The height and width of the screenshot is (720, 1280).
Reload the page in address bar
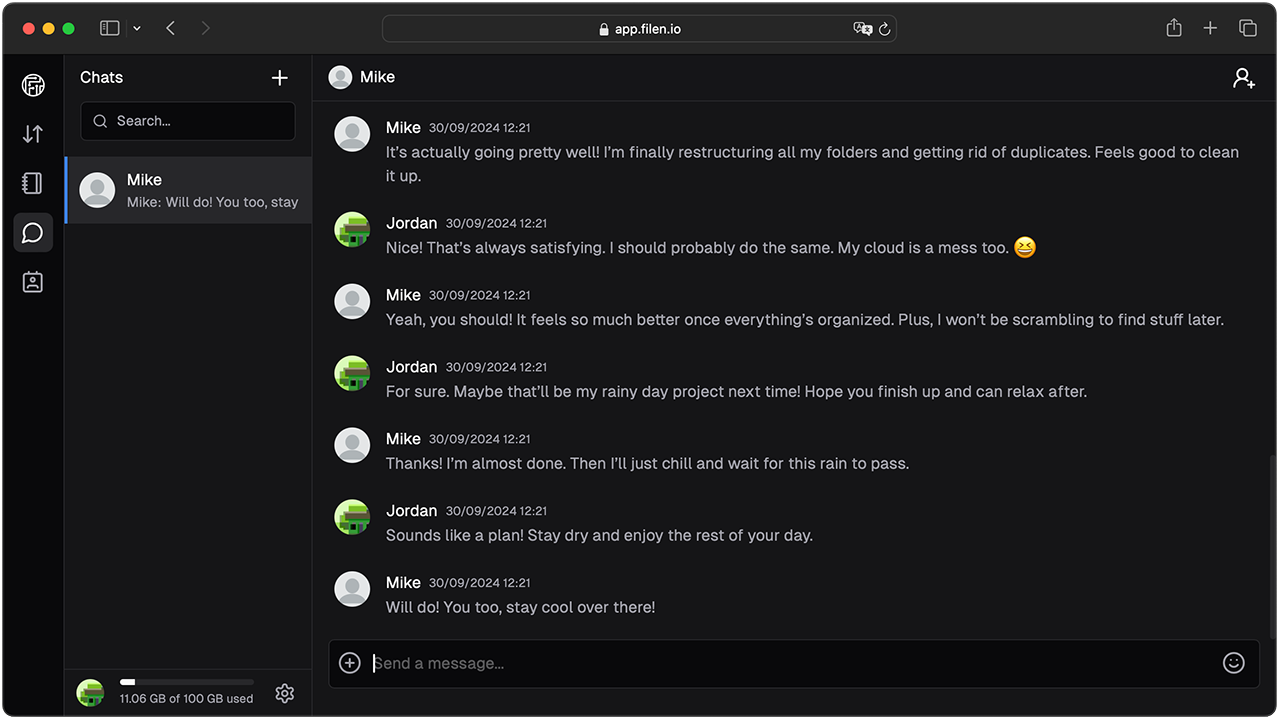click(884, 29)
